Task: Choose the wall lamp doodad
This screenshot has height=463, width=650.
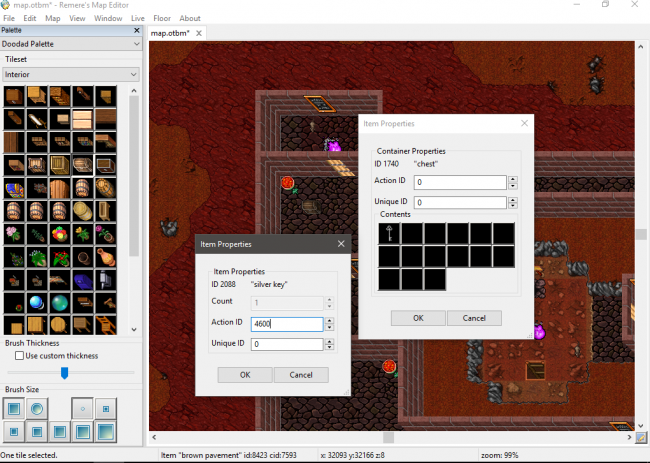Action: 106,280
